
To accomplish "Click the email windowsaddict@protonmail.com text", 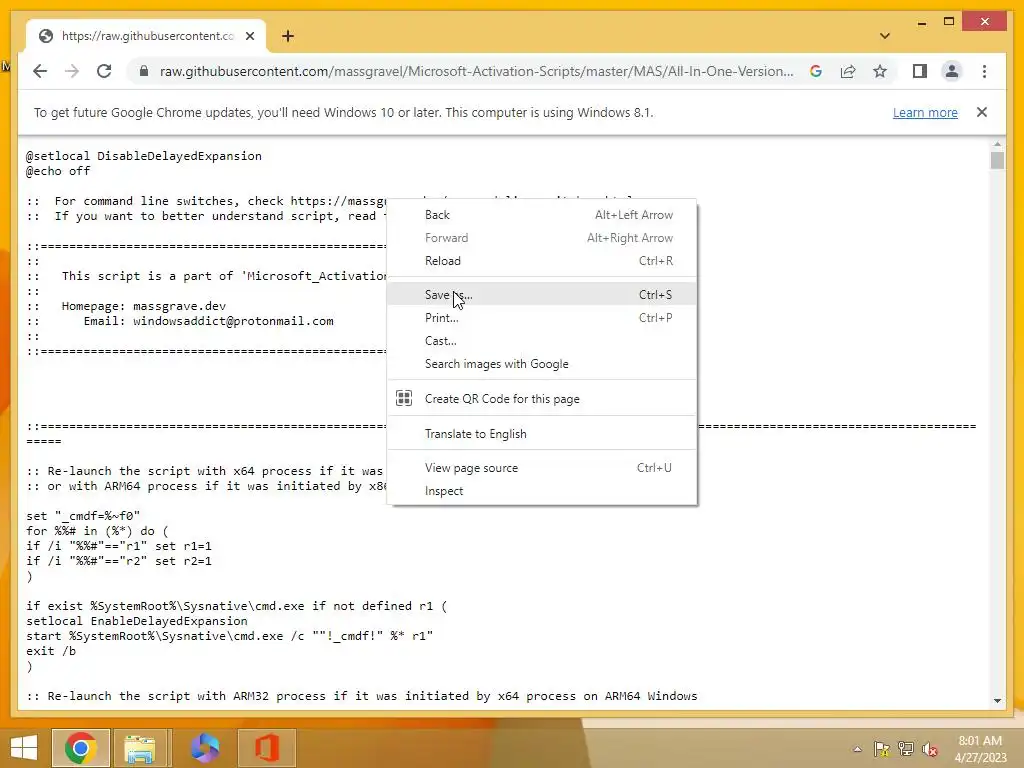I will click(233, 321).
